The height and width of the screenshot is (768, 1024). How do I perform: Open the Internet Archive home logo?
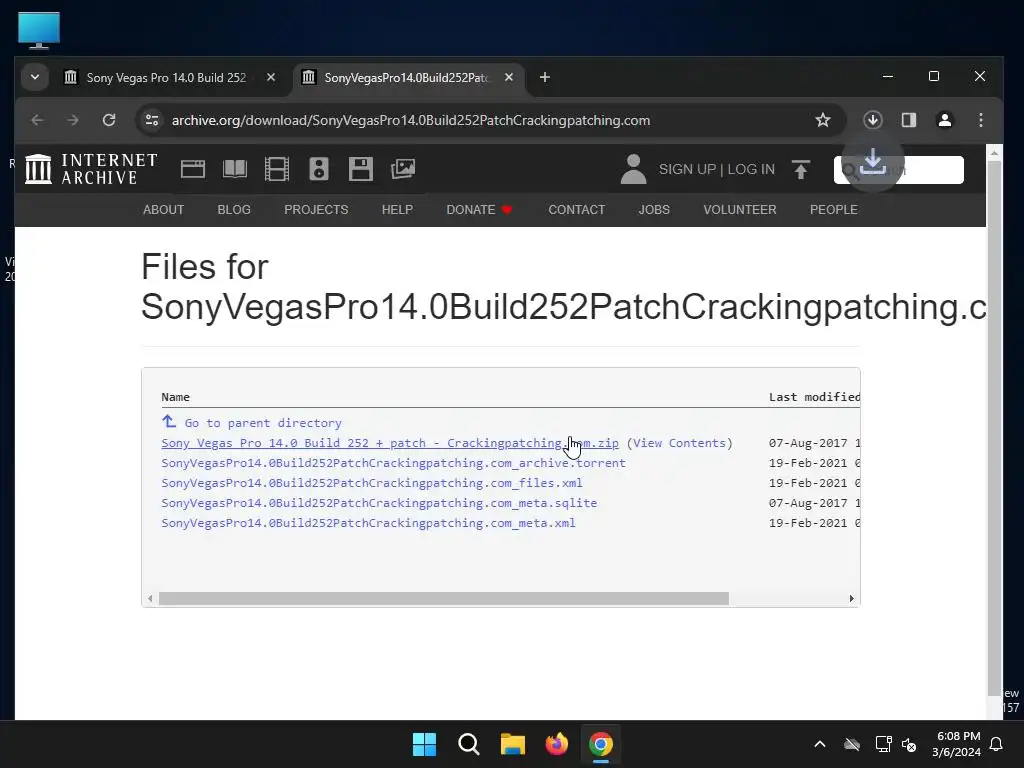(x=91, y=168)
